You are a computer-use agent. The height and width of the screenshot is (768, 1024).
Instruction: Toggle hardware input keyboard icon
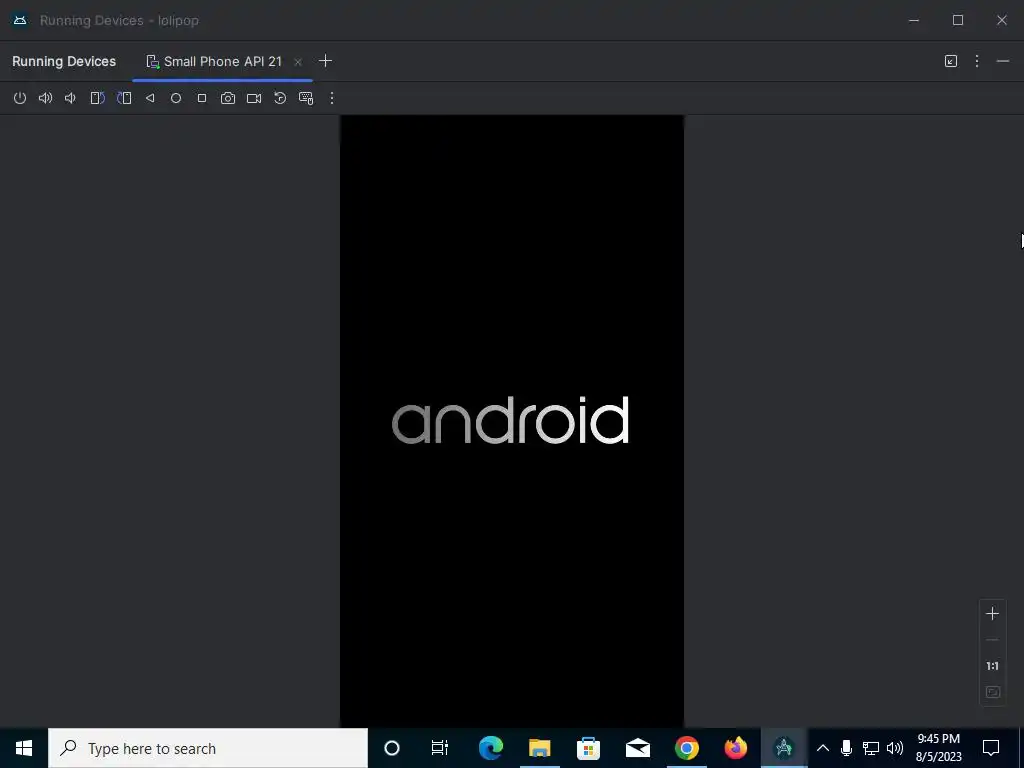(306, 98)
